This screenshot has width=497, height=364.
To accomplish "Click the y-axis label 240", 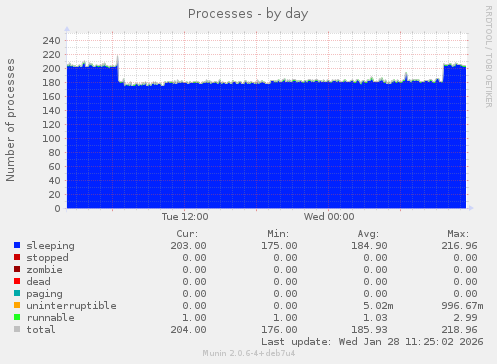I will pyautogui.click(x=51, y=41).
